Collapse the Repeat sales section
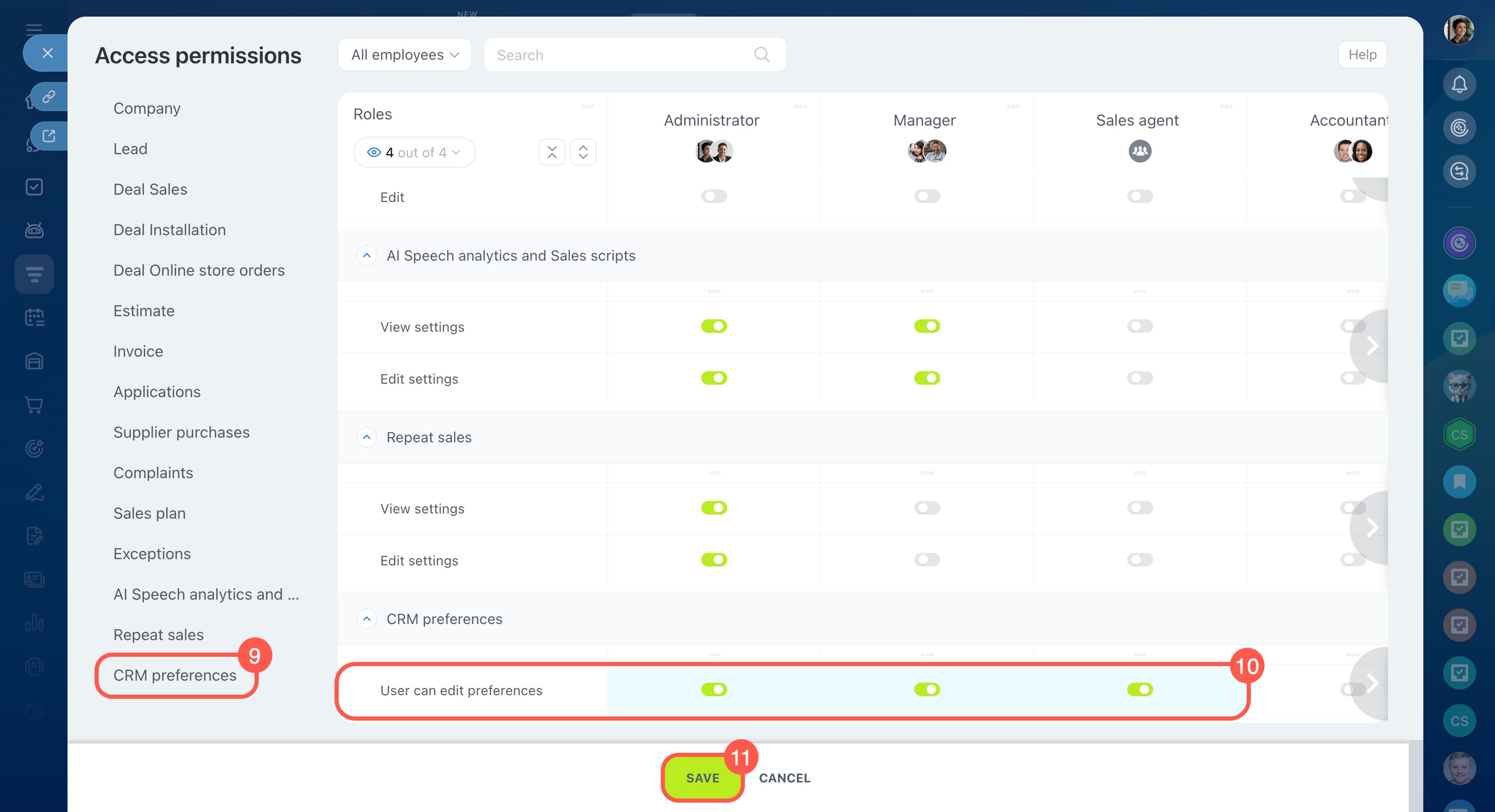This screenshot has height=812, width=1495. point(366,437)
